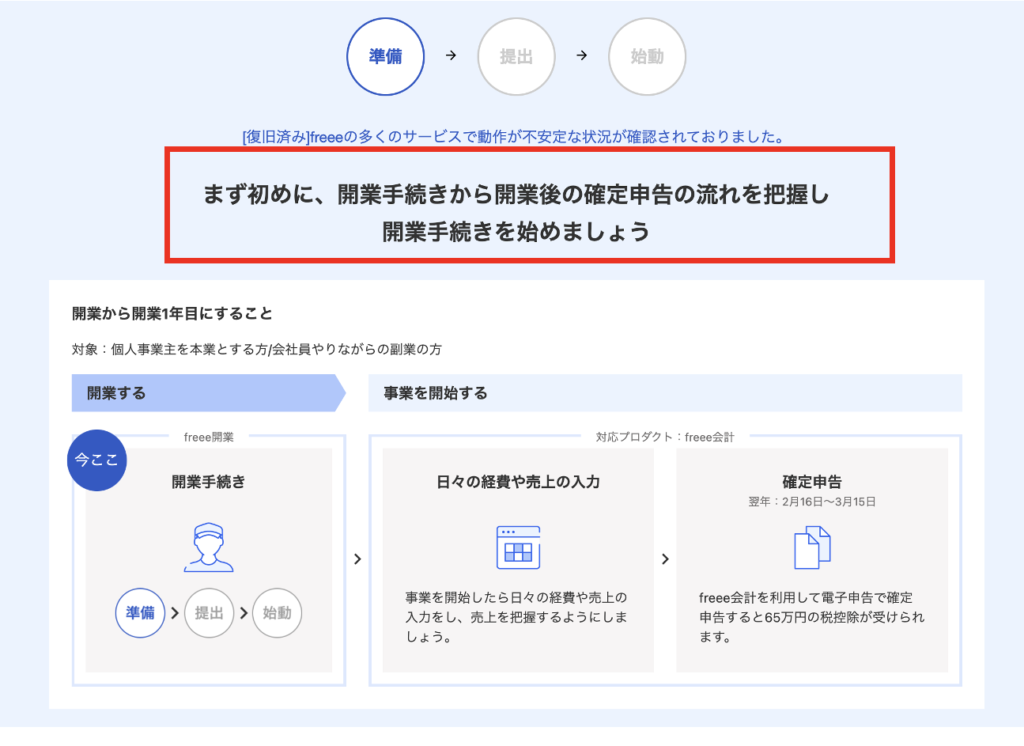
Task: Click chevron between 開業手続き and 日々の経費 cards
Action: [x=357, y=559]
